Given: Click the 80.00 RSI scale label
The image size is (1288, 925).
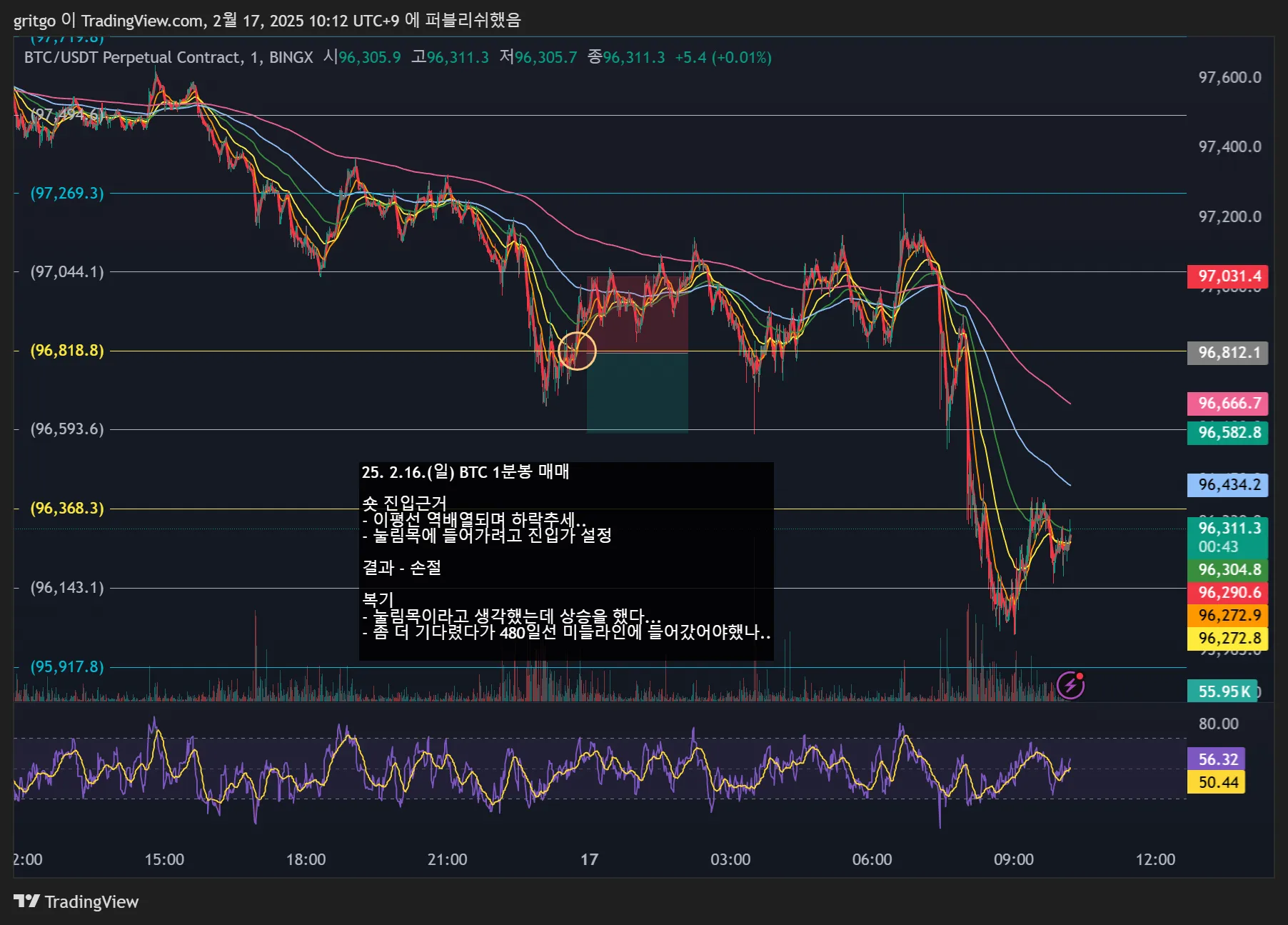Looking at the screenshot, I should [1218, 724].
